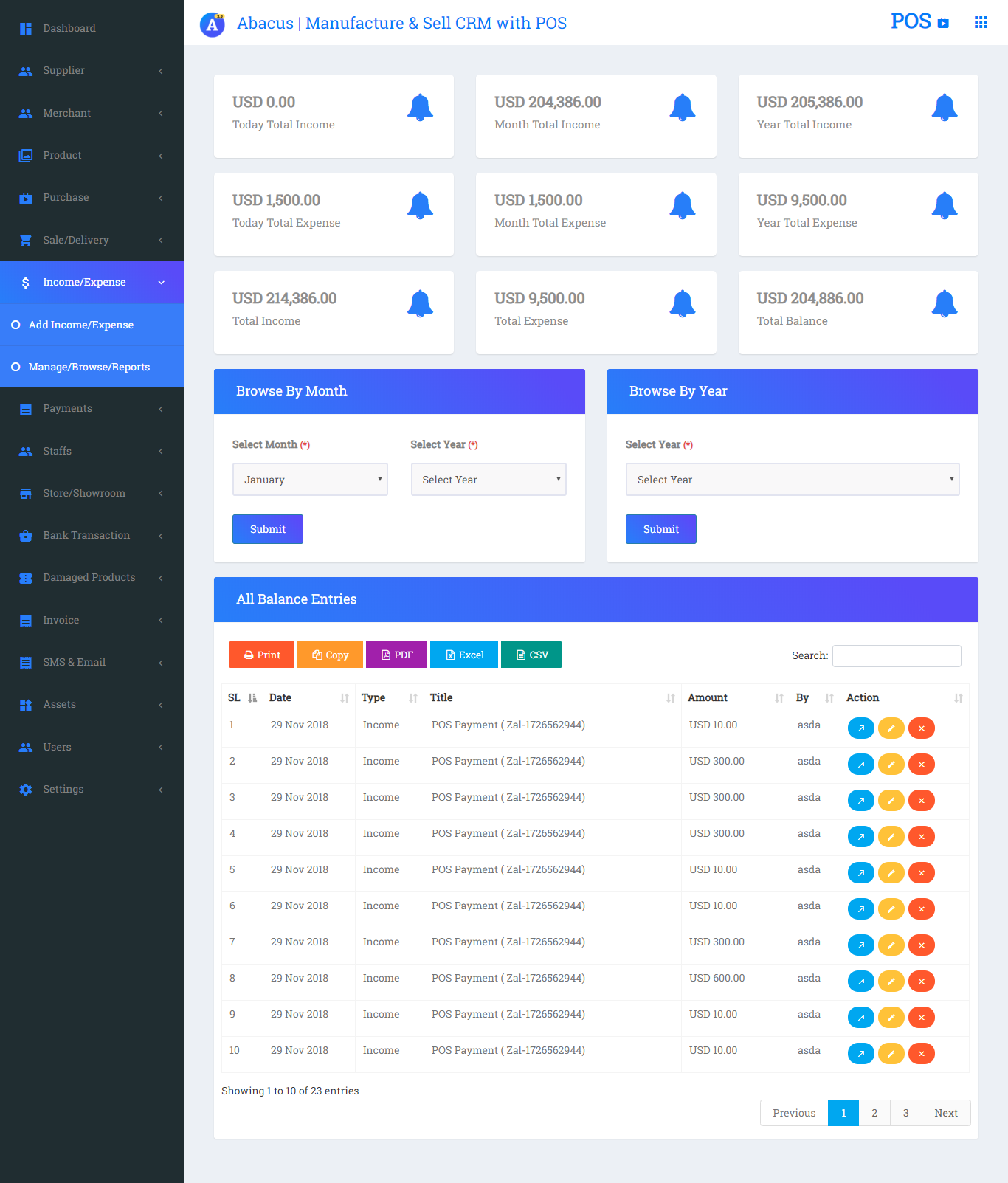
Task: Expand the Product sidebar menu
Action: [x=92, y=156]
